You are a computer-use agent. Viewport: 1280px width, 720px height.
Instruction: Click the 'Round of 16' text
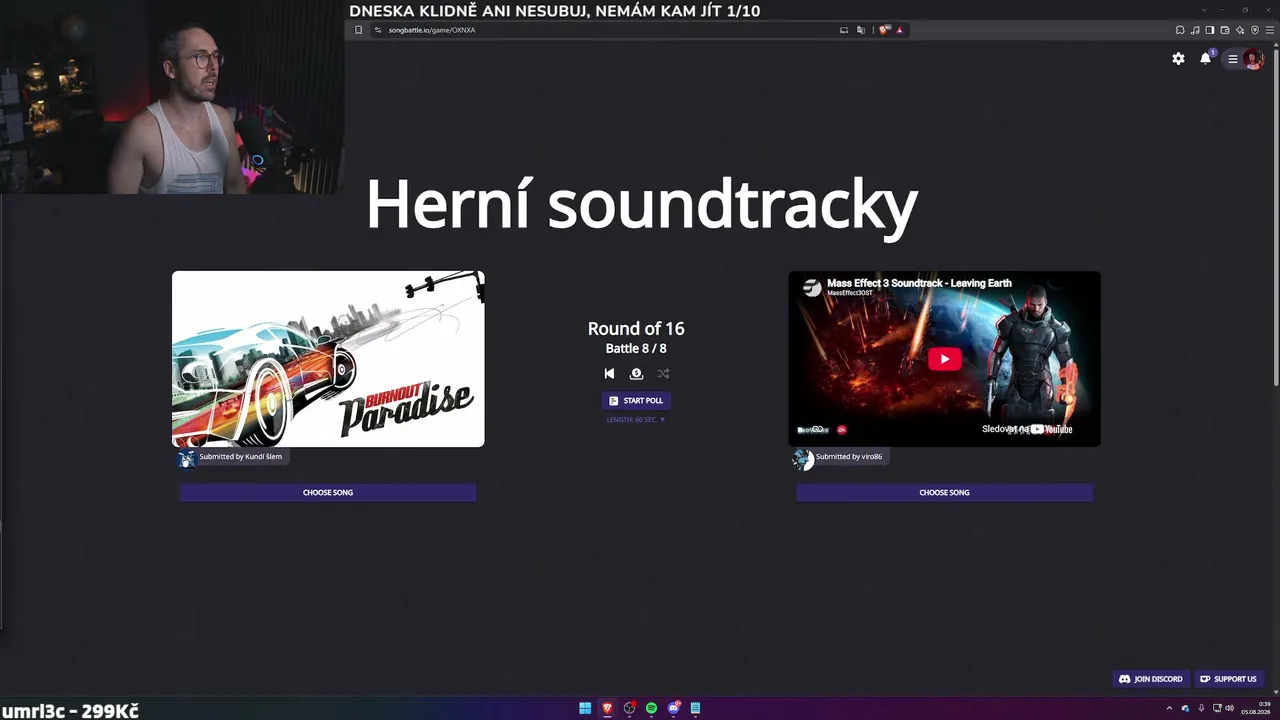636,328
